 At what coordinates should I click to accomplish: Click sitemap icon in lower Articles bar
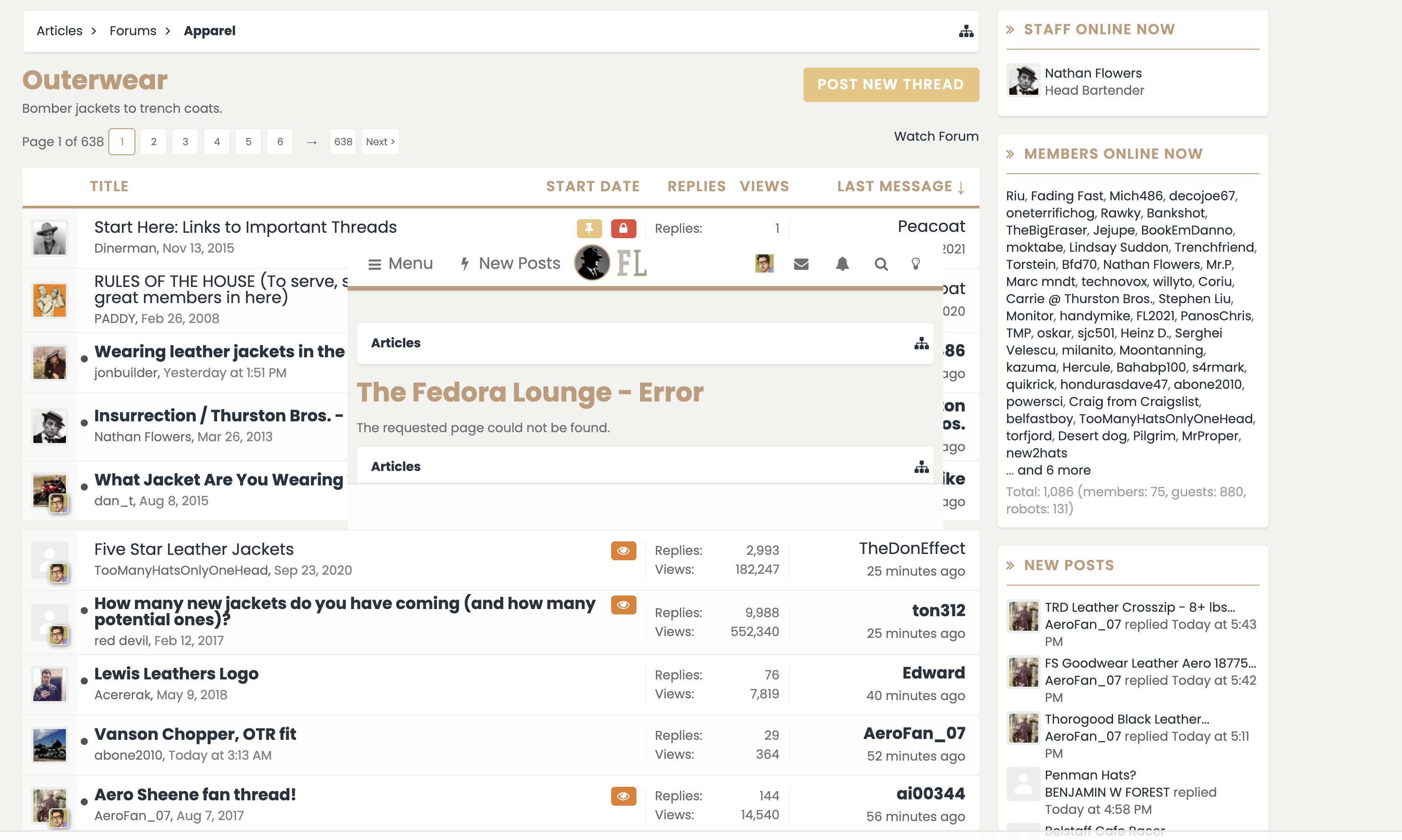pos(921,466)
